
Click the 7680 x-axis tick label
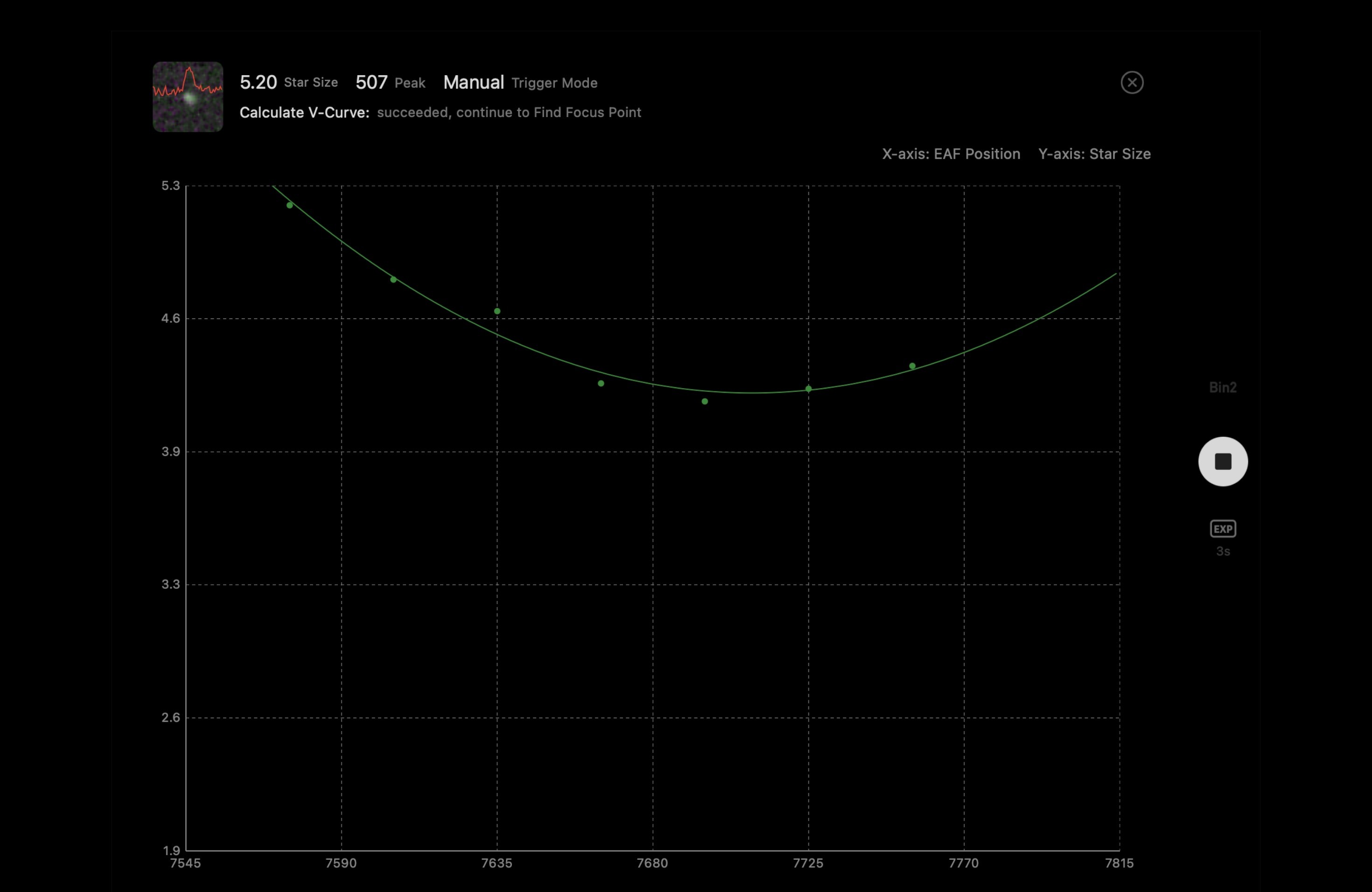(x=652, y=863)
